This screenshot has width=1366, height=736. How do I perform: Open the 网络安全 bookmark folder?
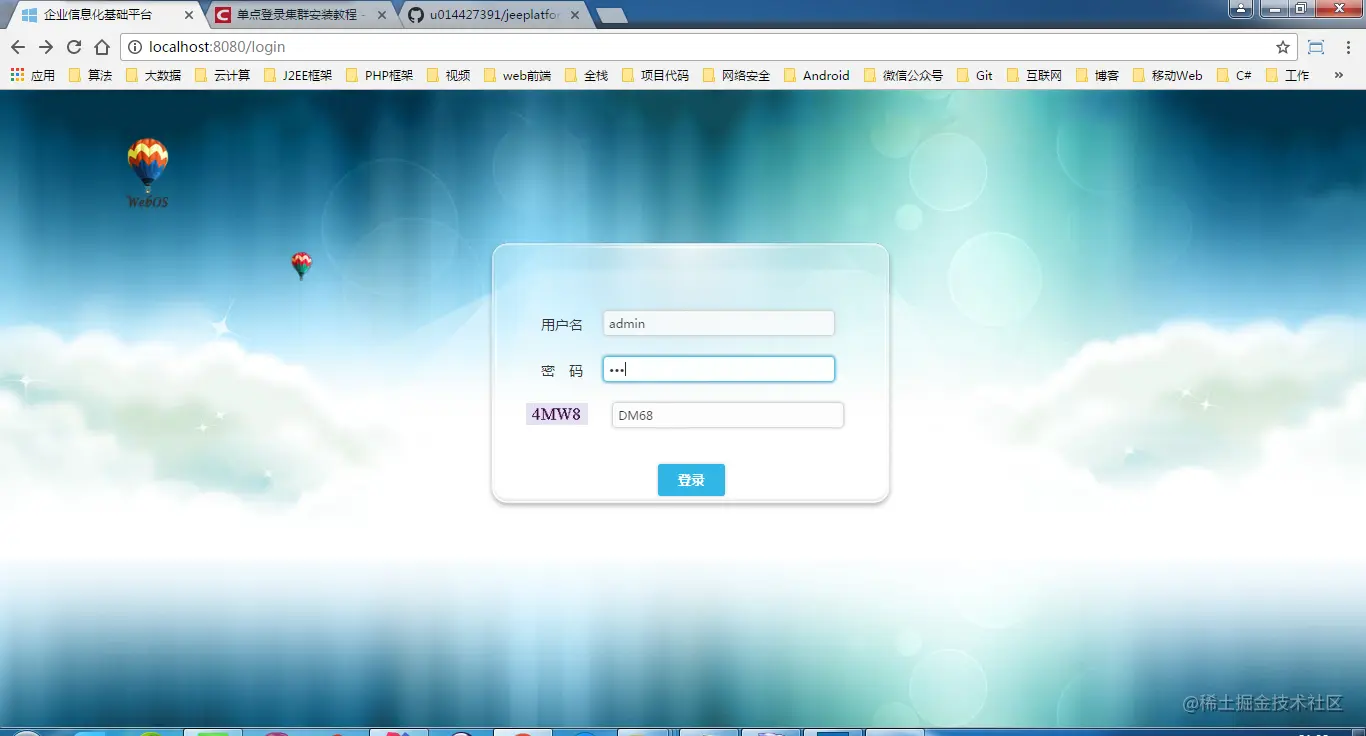pos(737,75)
